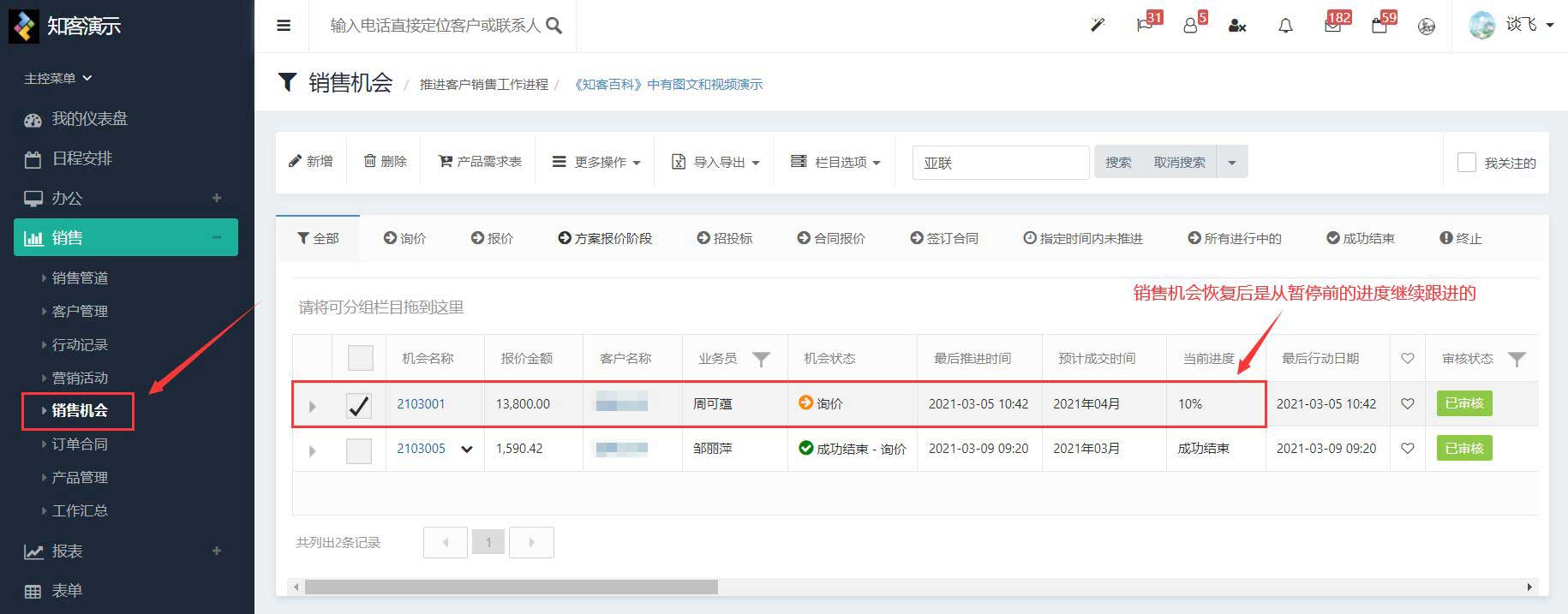
Task: Click the horizontal scrollbar thumb
Action: click(511, 587)
